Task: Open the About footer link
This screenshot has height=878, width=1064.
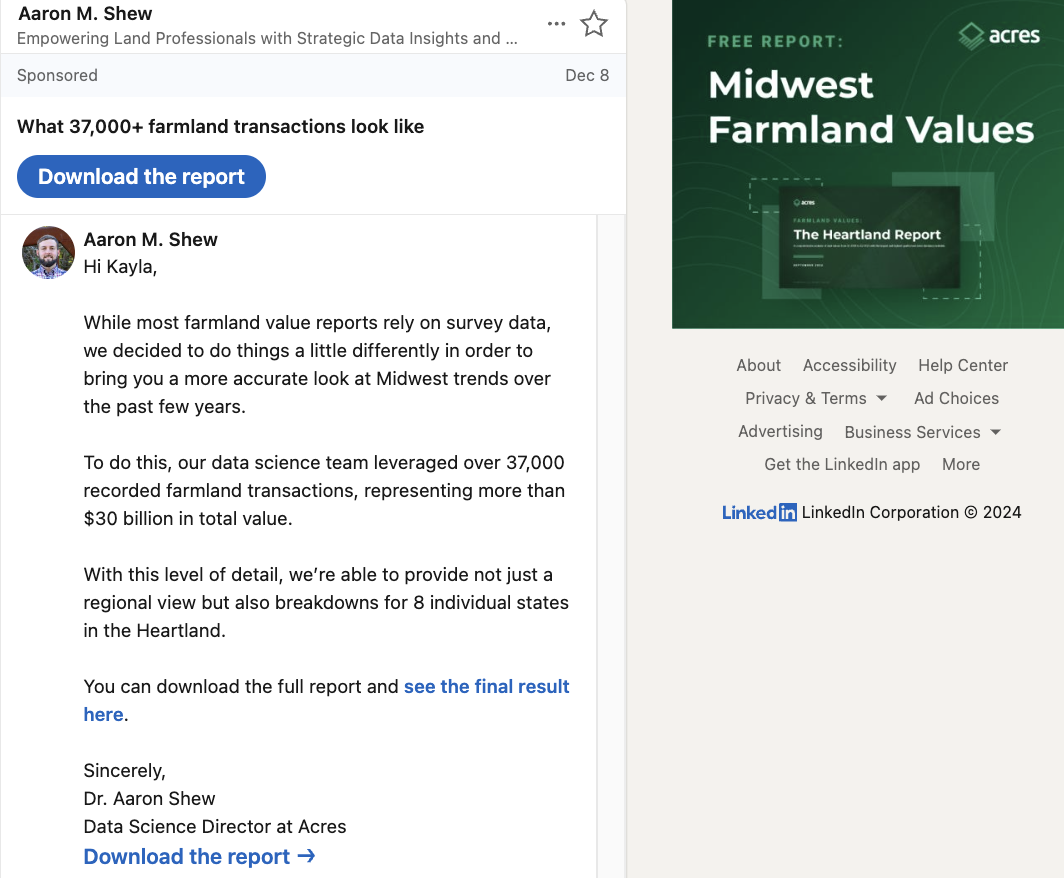Action: tap(759, 365)
